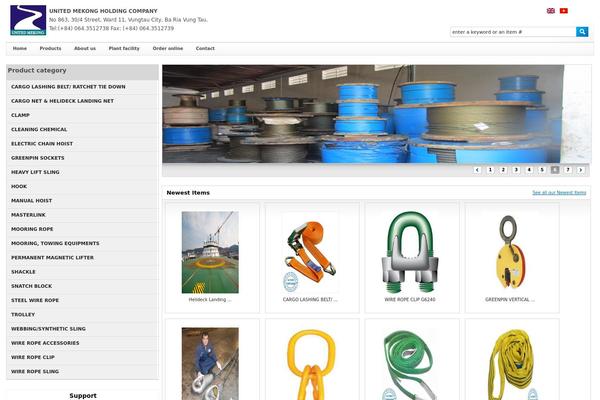Open the green wire rope clip image

pyautogui.click(x=410, y=252)
